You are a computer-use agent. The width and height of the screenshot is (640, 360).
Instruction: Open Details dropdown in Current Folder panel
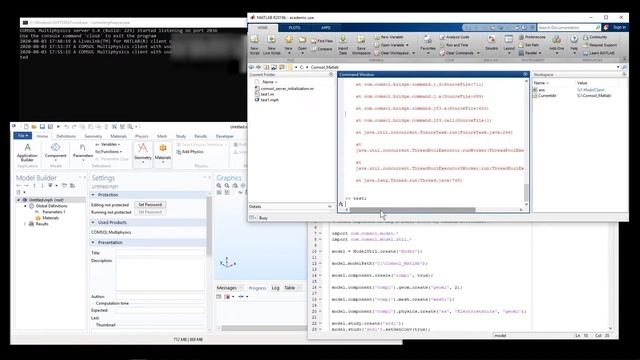pos(330,207)
